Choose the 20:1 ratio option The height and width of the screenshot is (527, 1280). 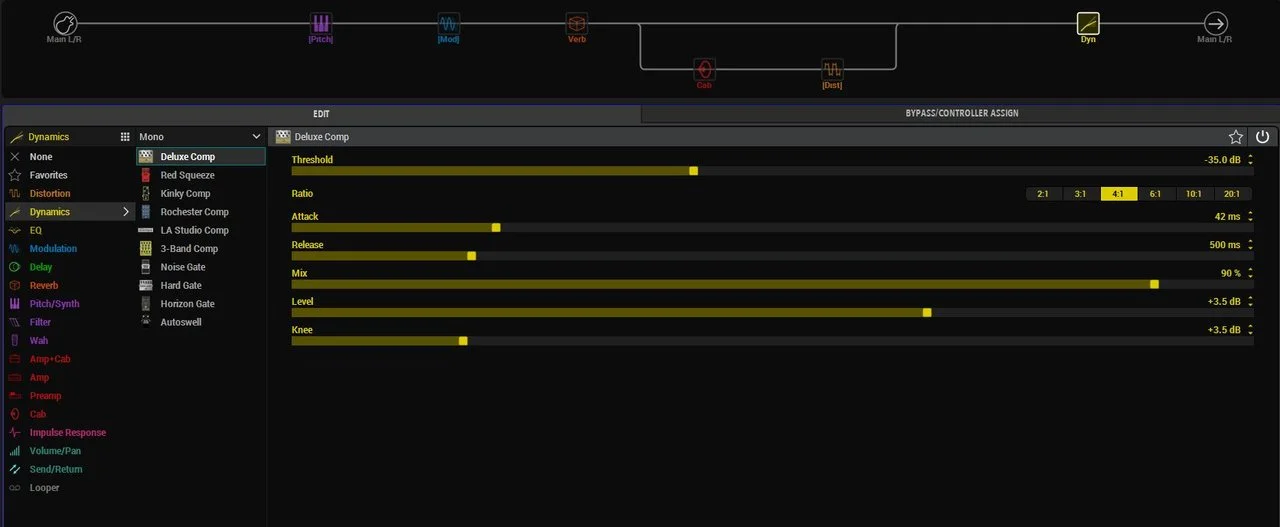click(1231, 194)
